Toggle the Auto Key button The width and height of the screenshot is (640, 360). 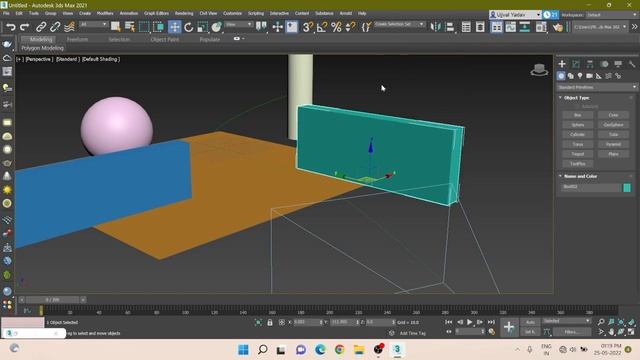pyautogui.click(x=530, y=322)
